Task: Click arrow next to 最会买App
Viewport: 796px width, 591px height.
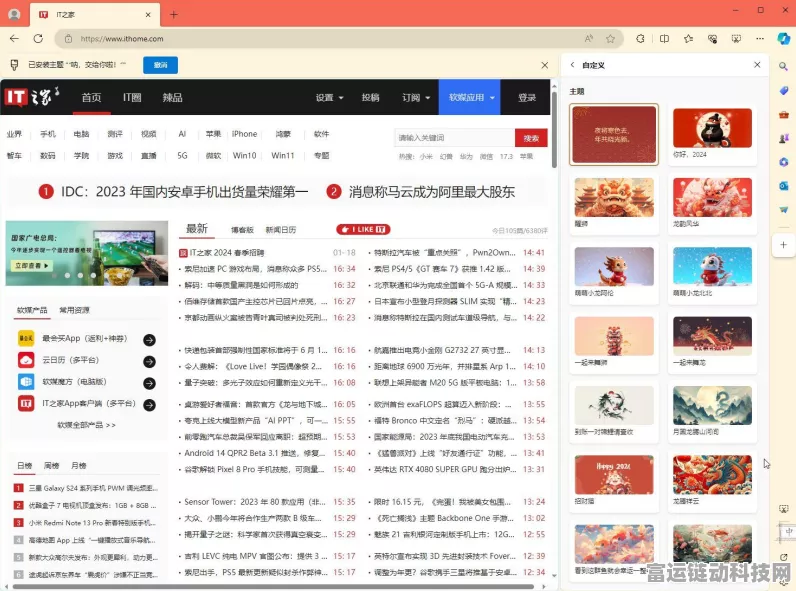Action: [149, 340]
